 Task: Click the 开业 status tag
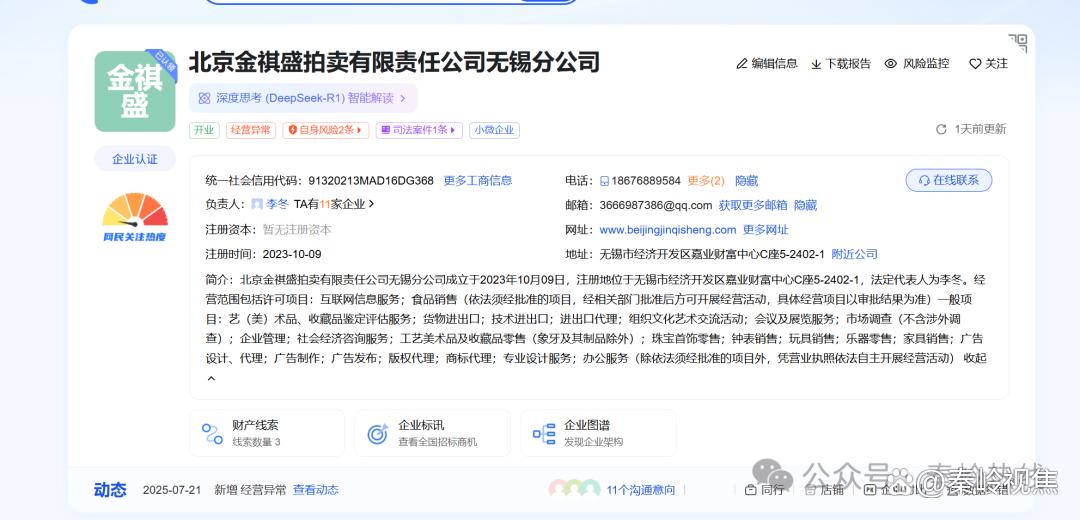pyautogui.click(x=204, y=129)
